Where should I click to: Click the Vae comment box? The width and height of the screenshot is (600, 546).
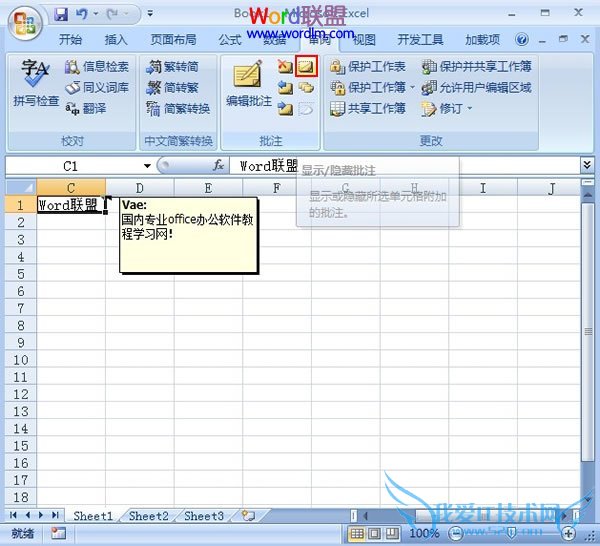point(188,235)
